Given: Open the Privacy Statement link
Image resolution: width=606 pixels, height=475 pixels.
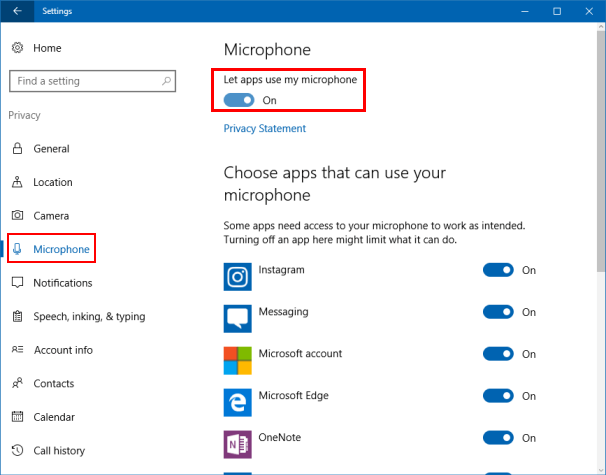Looking at the screenshot, I should pos(264,128).
